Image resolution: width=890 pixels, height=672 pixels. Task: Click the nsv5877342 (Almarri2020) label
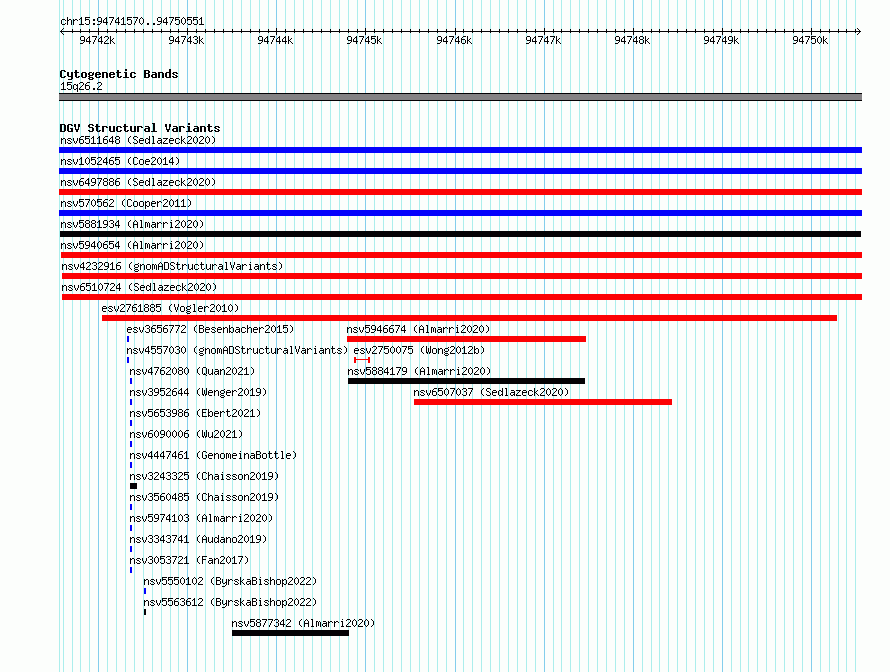(x=303, y=623)
